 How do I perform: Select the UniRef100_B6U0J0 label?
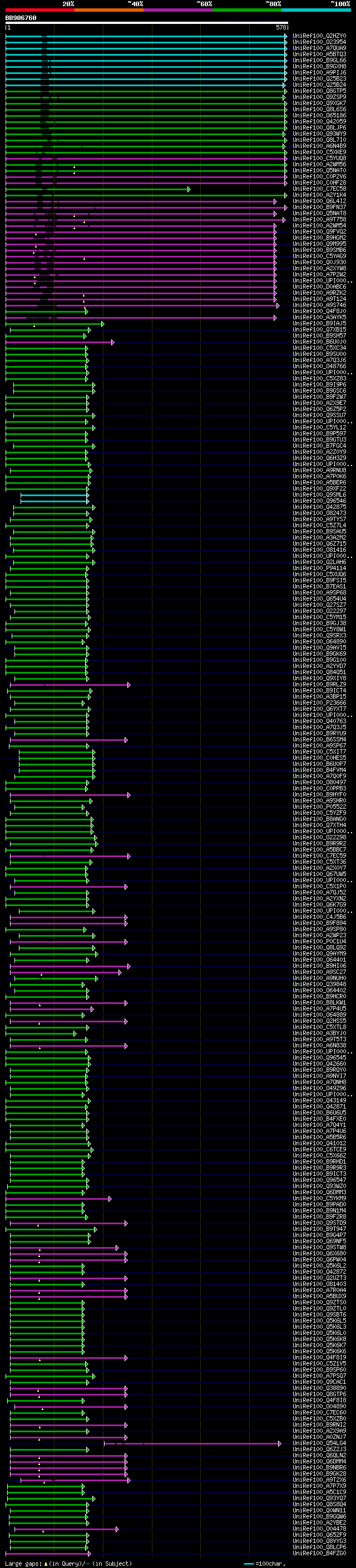pyautogui.click(x=319, y=342)
